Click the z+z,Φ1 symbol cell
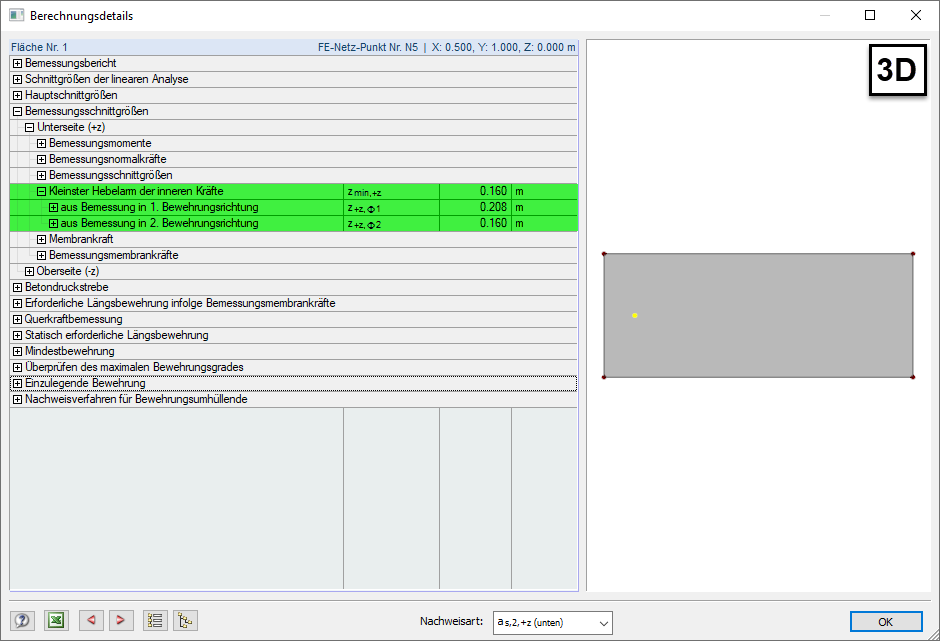Viewport: 940px width, 641px height. 391,207
